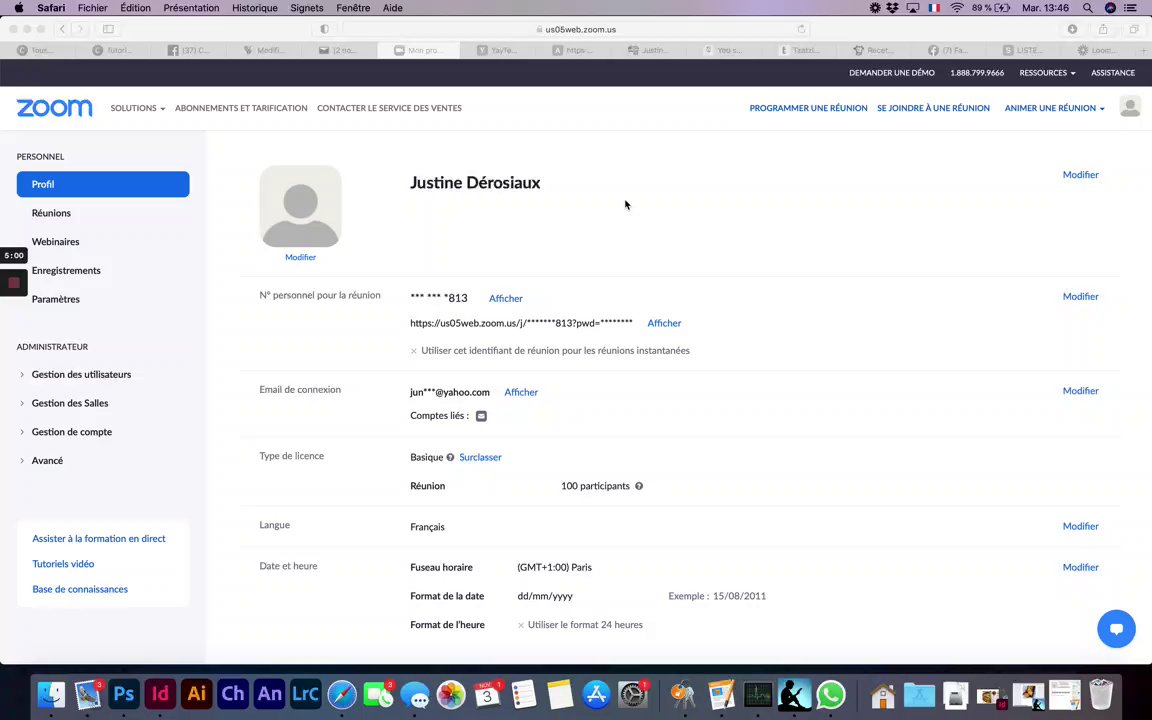
Task: Open Réunions in the sidebar
Action: [51, 213]
